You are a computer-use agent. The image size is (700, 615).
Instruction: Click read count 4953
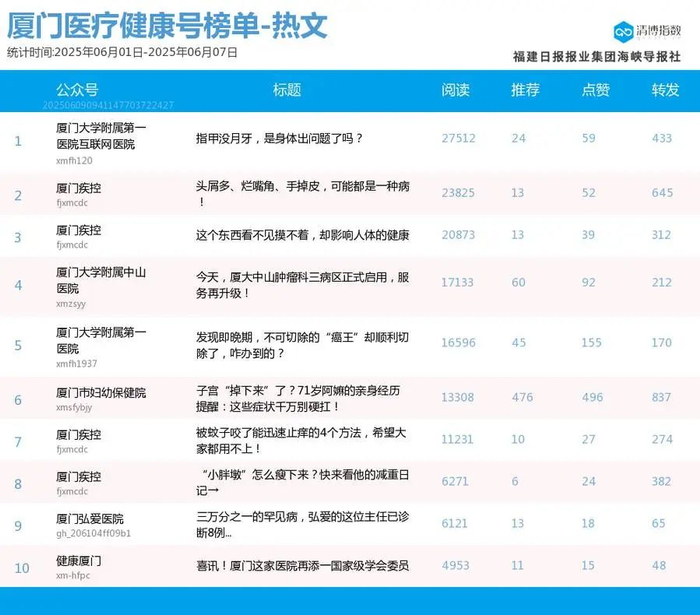(x=455, y=565)
